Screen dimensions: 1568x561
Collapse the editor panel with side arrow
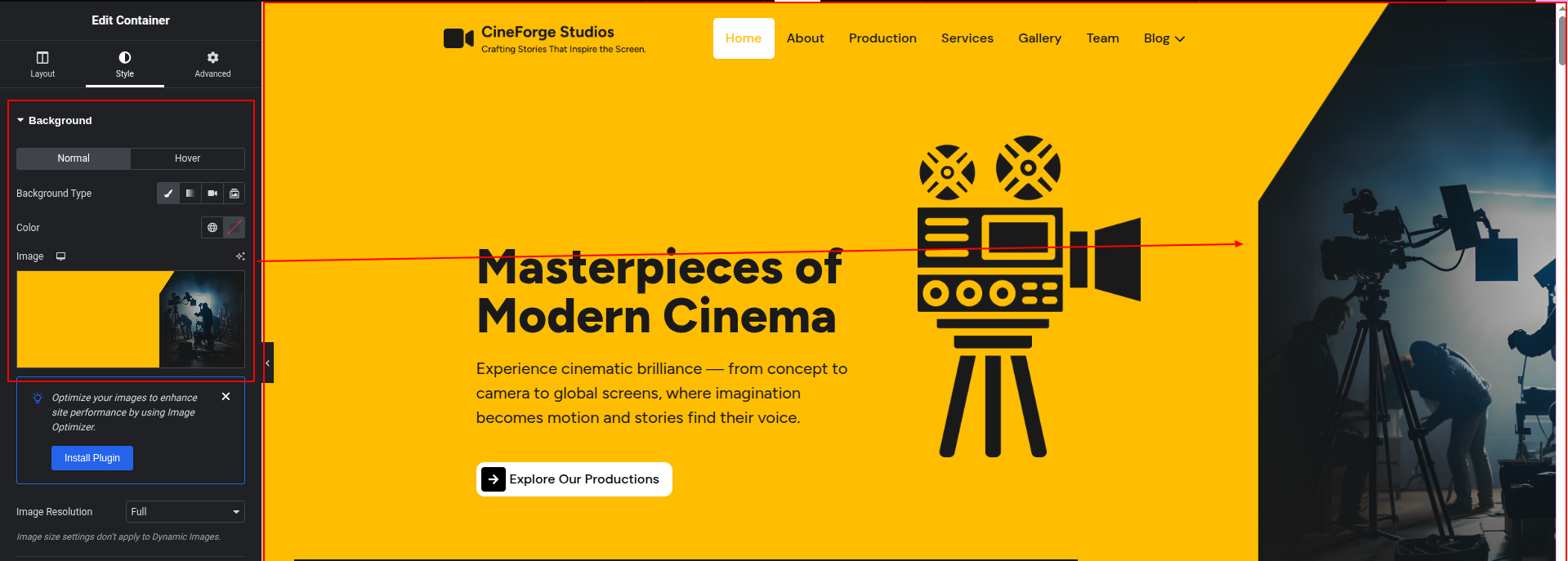click(267, 363)
